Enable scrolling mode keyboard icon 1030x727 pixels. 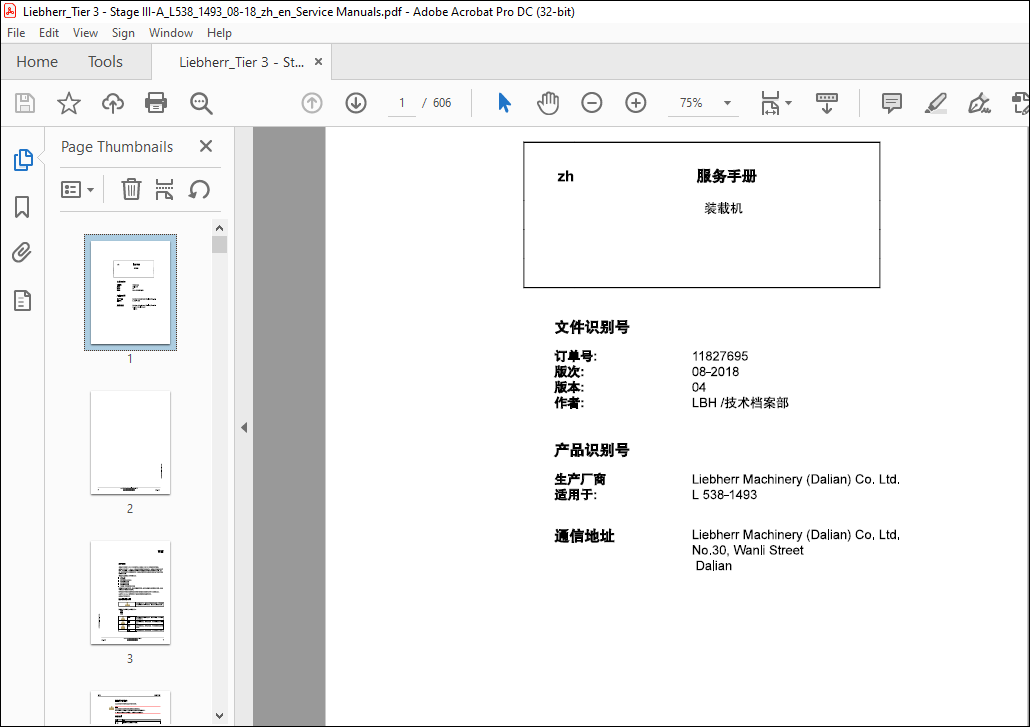826,103
